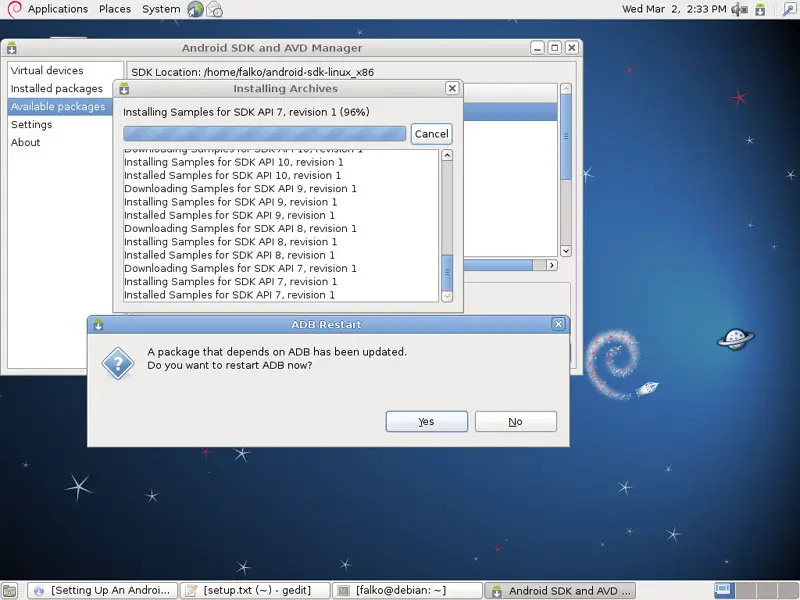Switch to Android SDK and AVD taskbar window
Viewport: 800px width, 600px height.
tap(560, 590)
